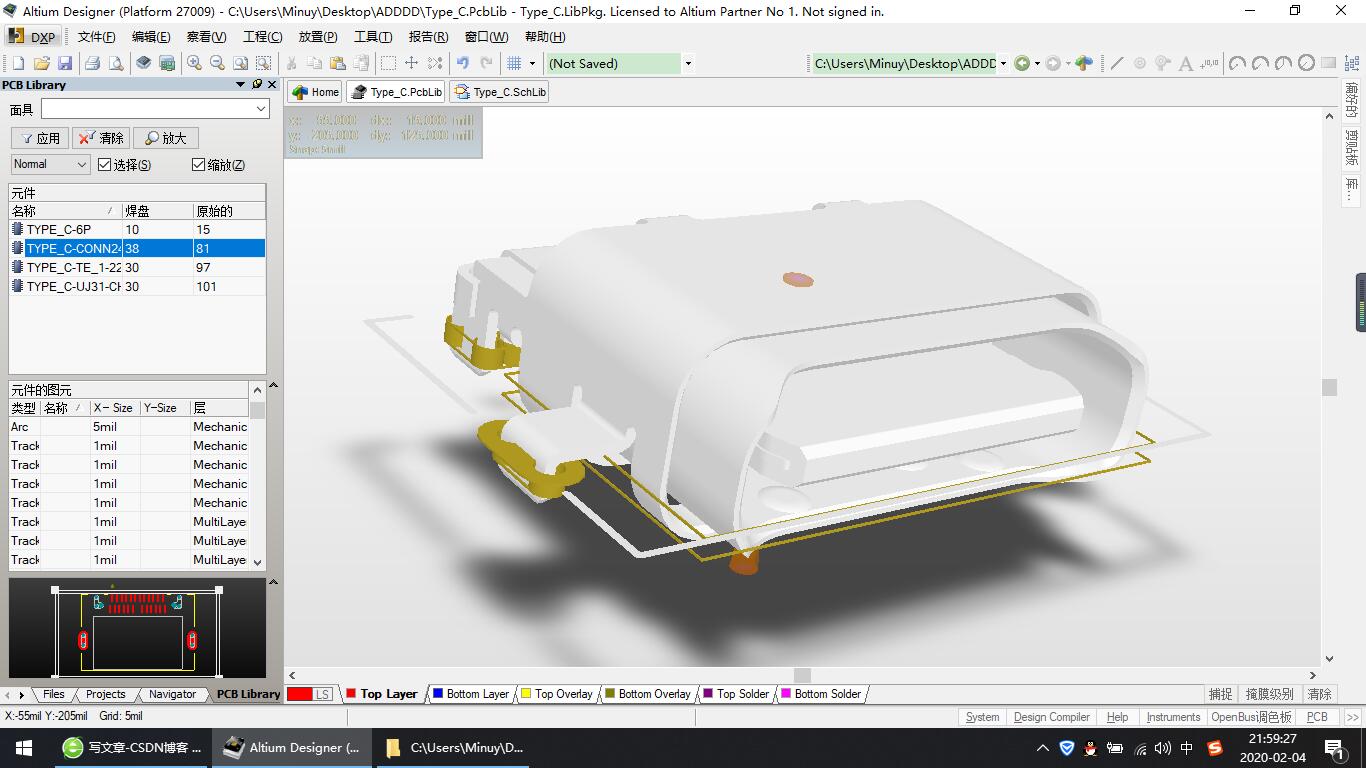This screenshot has height=768, width=1366.
Task: Click the 捕捉 snap button
Action: coord(1221,694)
